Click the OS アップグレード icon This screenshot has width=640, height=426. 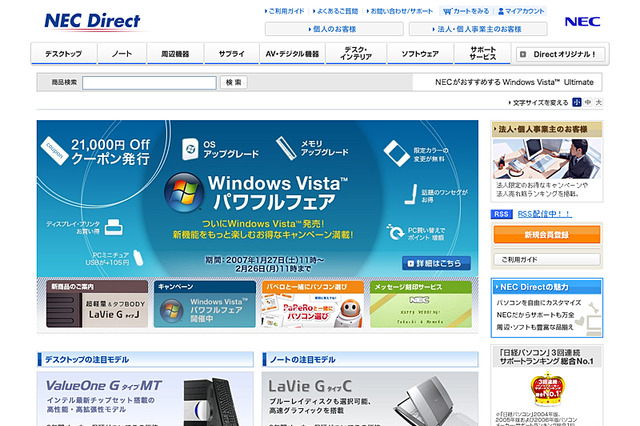pos(190,149)
